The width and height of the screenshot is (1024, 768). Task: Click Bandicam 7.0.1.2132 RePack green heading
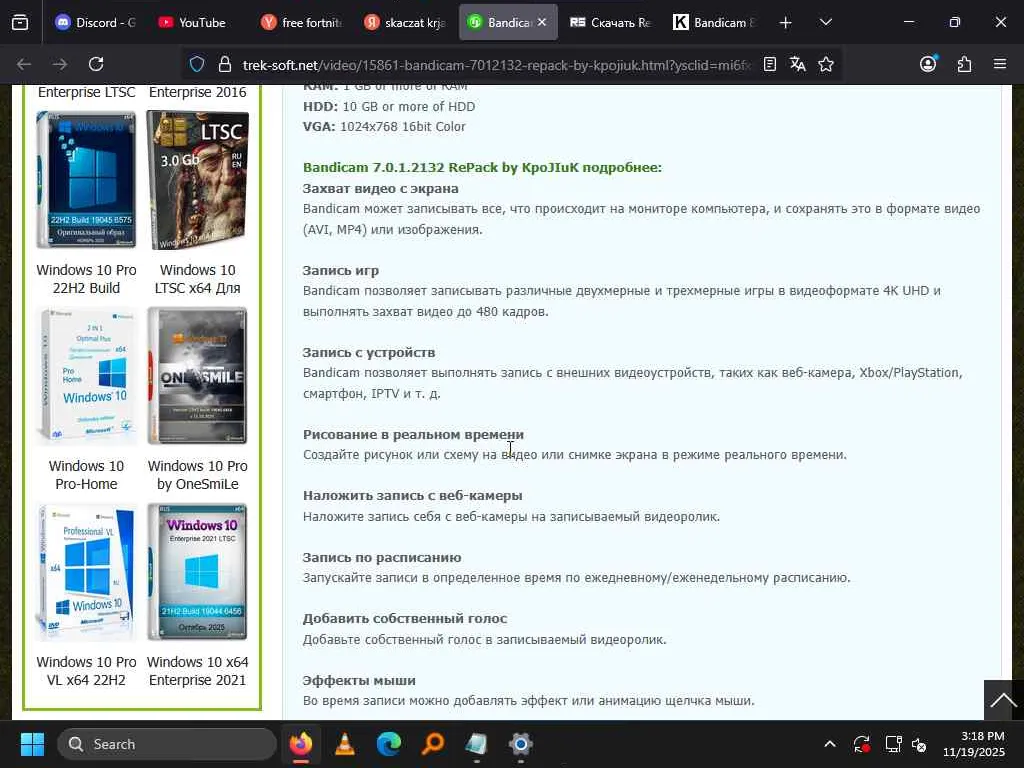(482, 167)
